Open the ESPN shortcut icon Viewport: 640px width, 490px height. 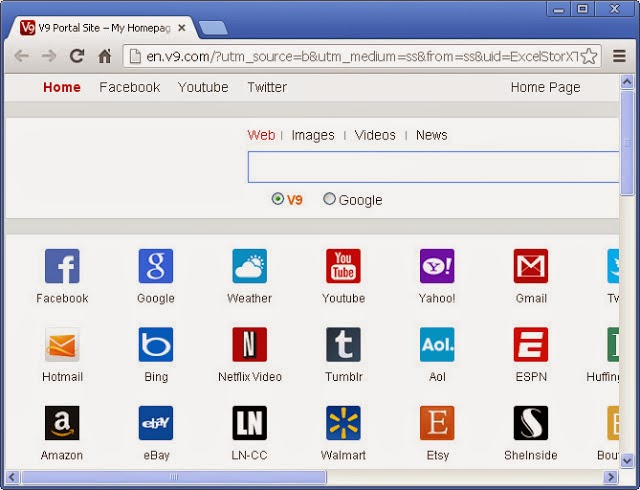coord(531,345)
